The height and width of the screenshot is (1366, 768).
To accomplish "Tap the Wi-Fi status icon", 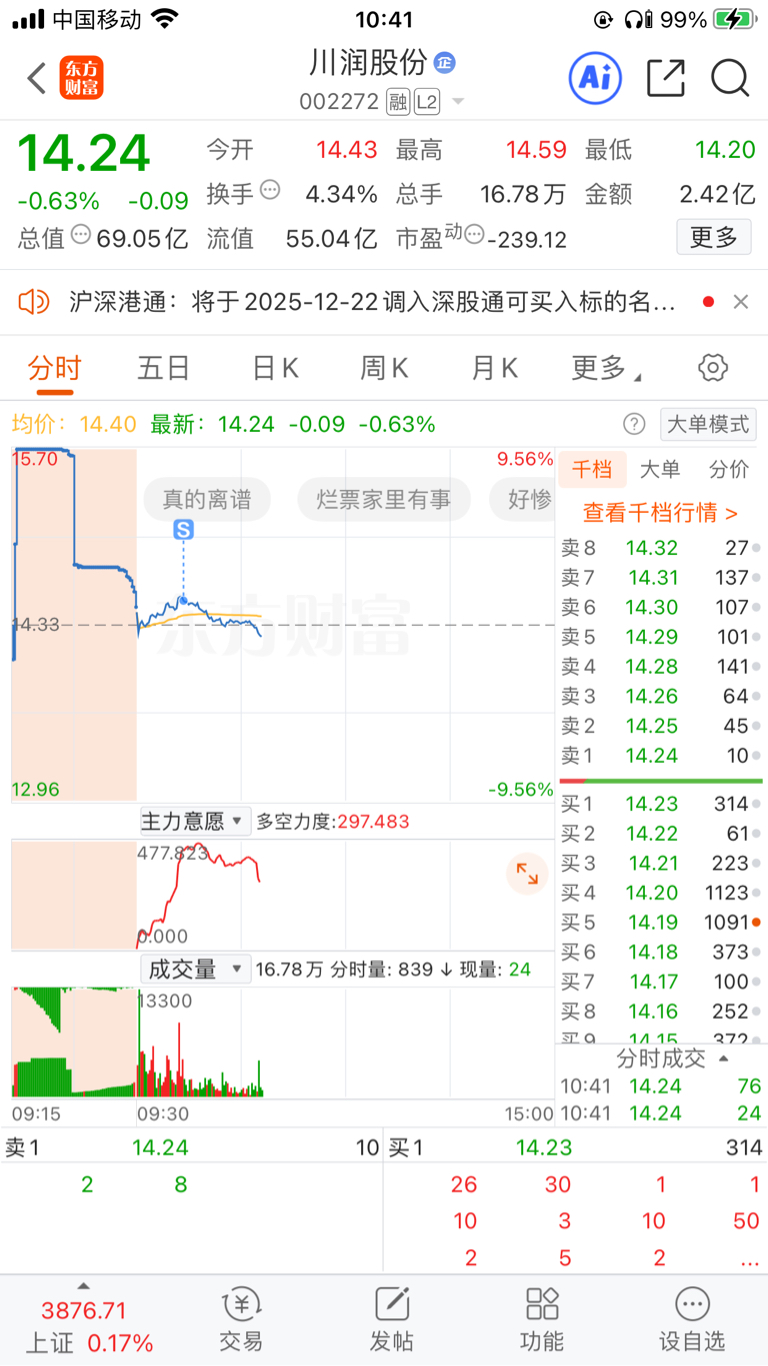I will point(164,18).
